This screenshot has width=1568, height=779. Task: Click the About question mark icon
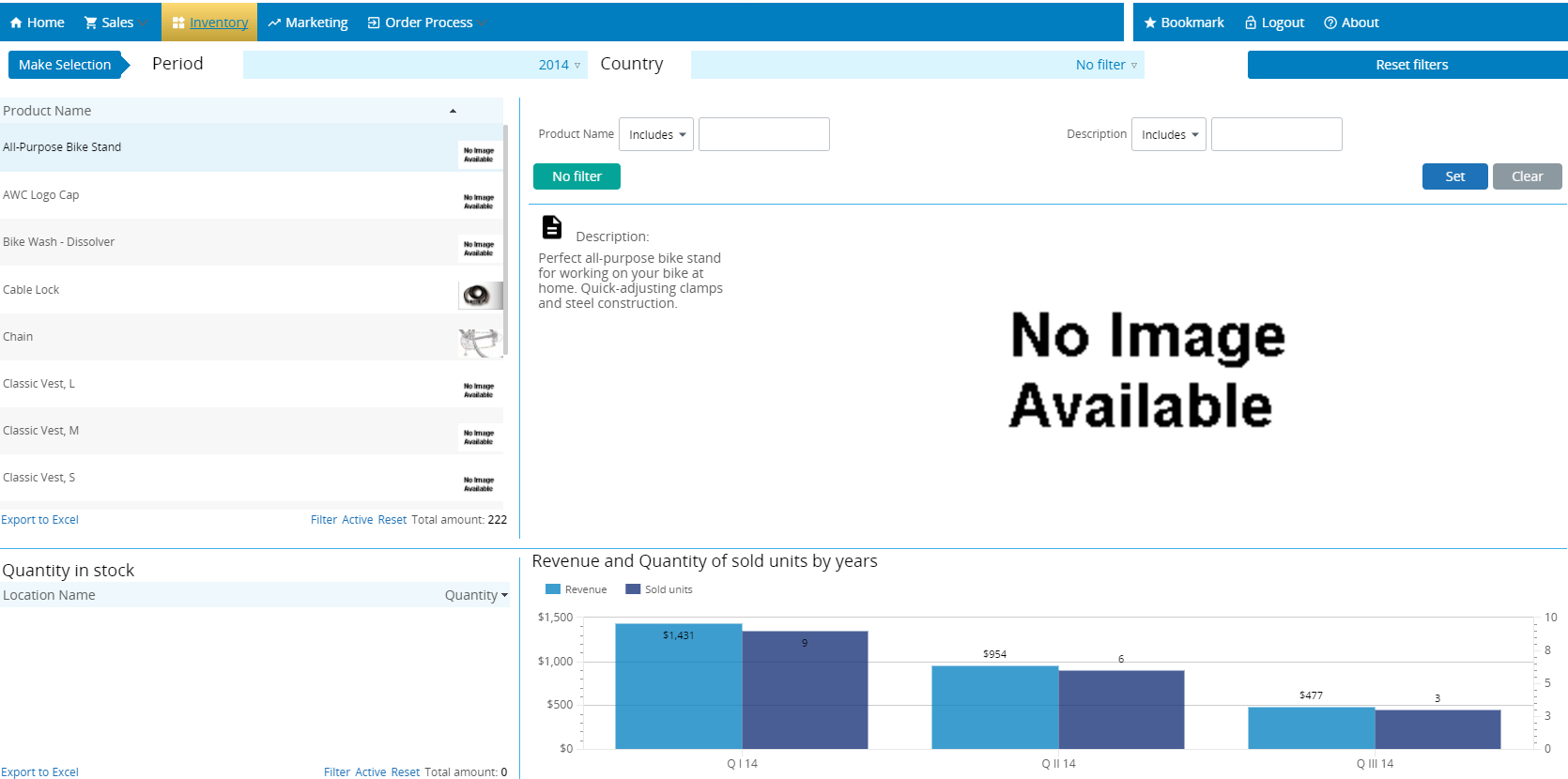pyautogui.click(x=1330, y=23)
